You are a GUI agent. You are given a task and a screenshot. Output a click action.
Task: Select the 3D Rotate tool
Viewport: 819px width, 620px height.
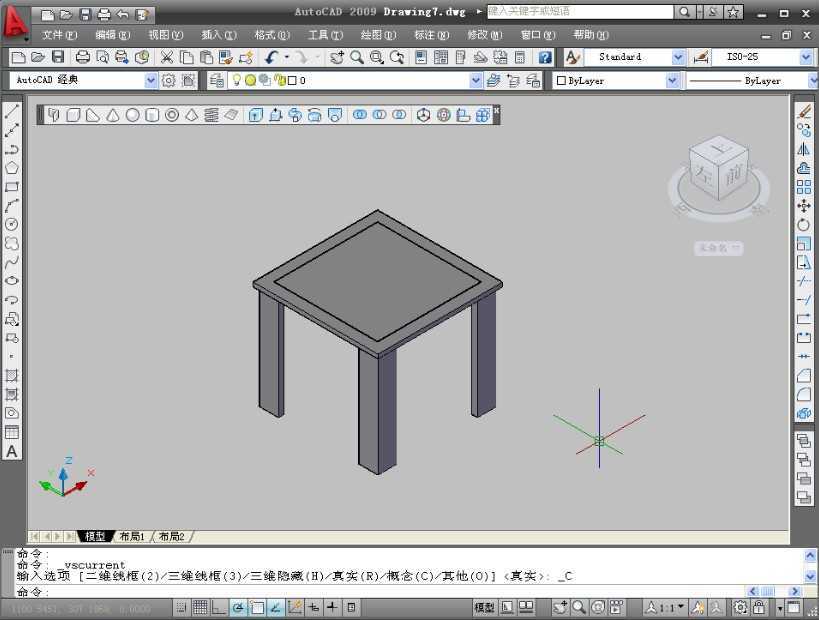443,115
